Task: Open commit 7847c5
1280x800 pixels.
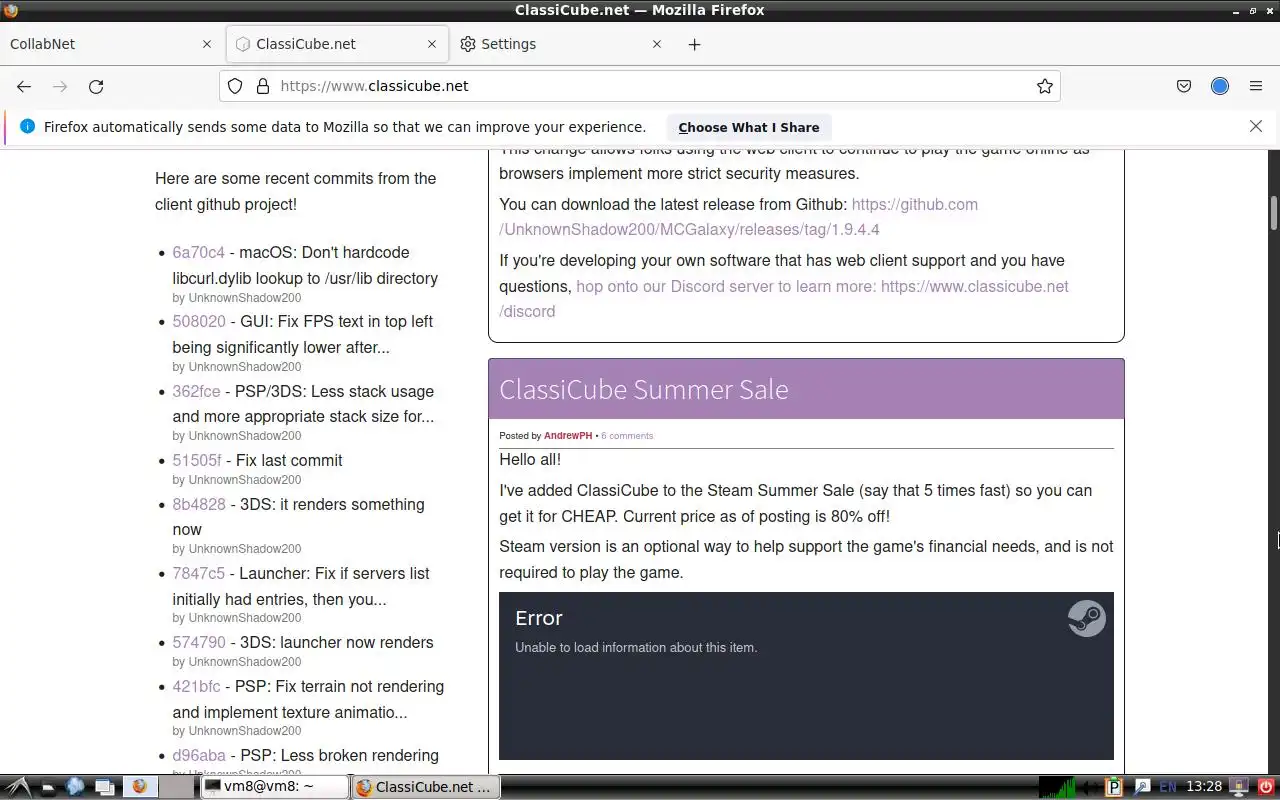Action: 198,573
